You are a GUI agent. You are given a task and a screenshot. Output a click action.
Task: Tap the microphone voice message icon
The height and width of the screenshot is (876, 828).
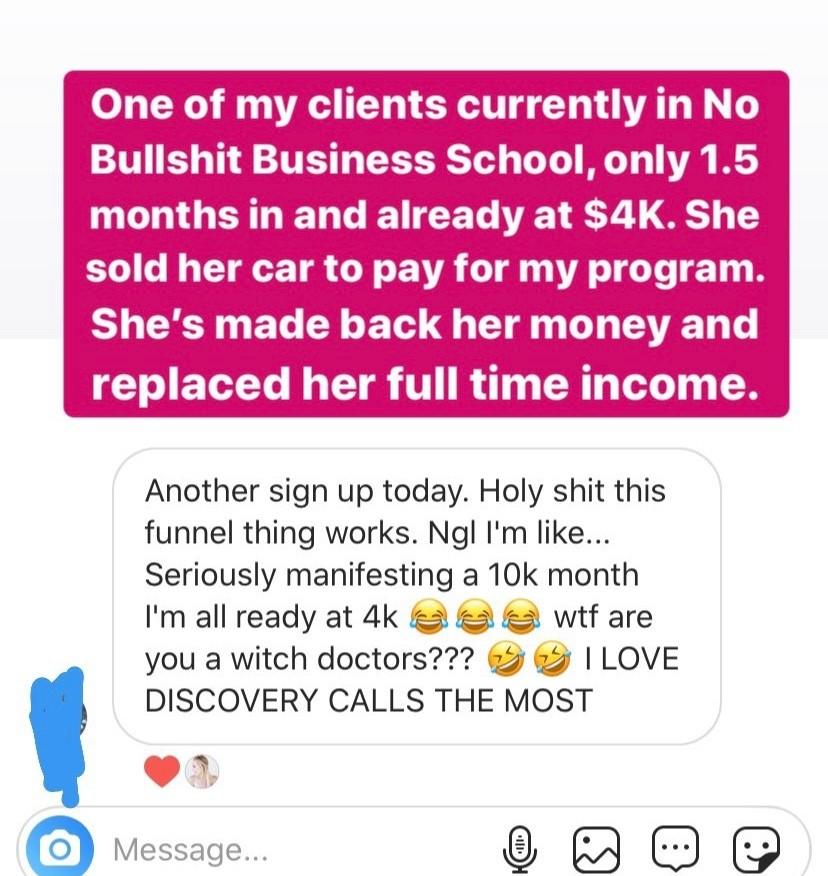click(x=520, y=849)
